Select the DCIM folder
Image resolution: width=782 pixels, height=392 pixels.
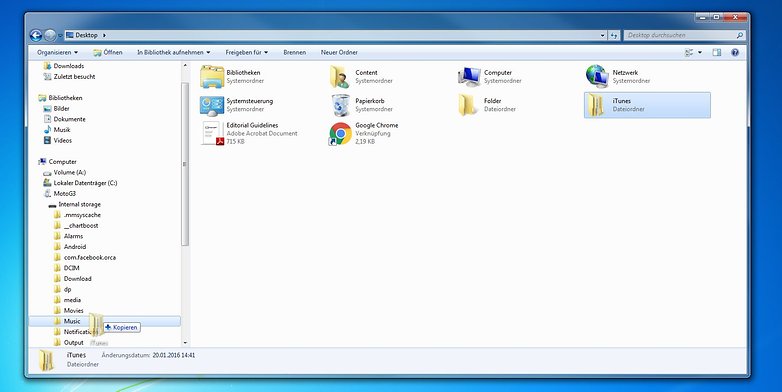point(67,268)
